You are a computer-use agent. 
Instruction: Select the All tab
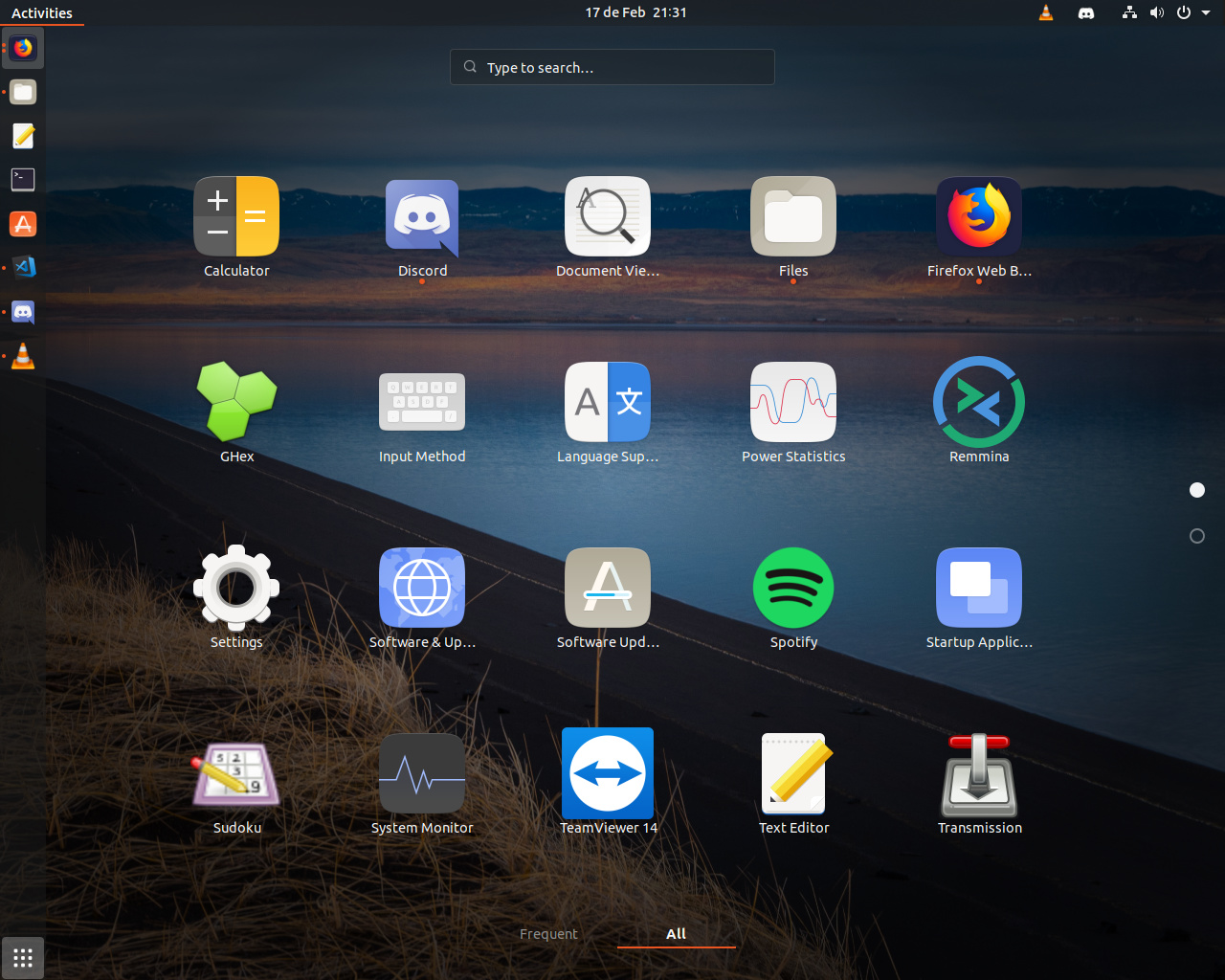[x=676, y=934]
